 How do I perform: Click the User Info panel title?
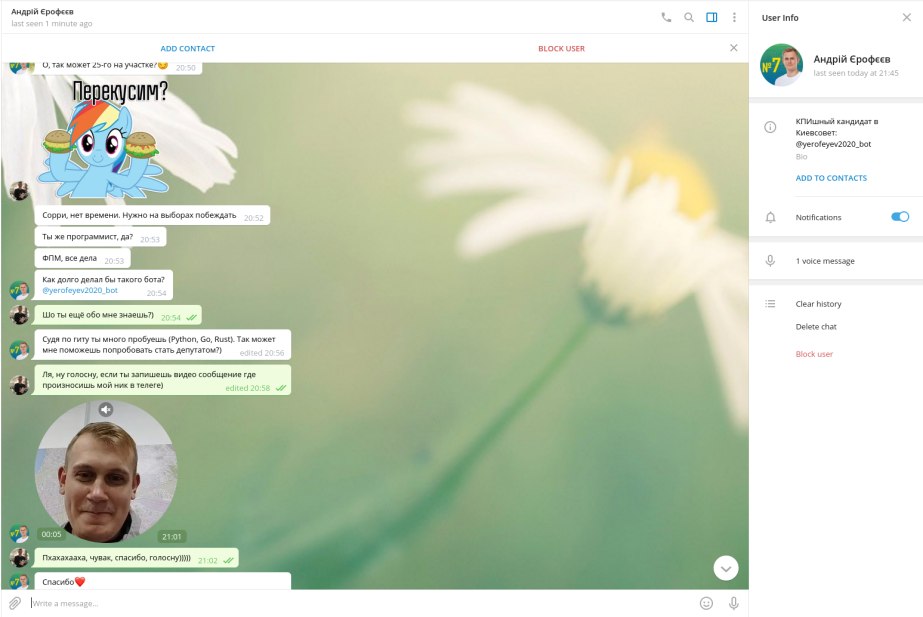click(780, 18)
